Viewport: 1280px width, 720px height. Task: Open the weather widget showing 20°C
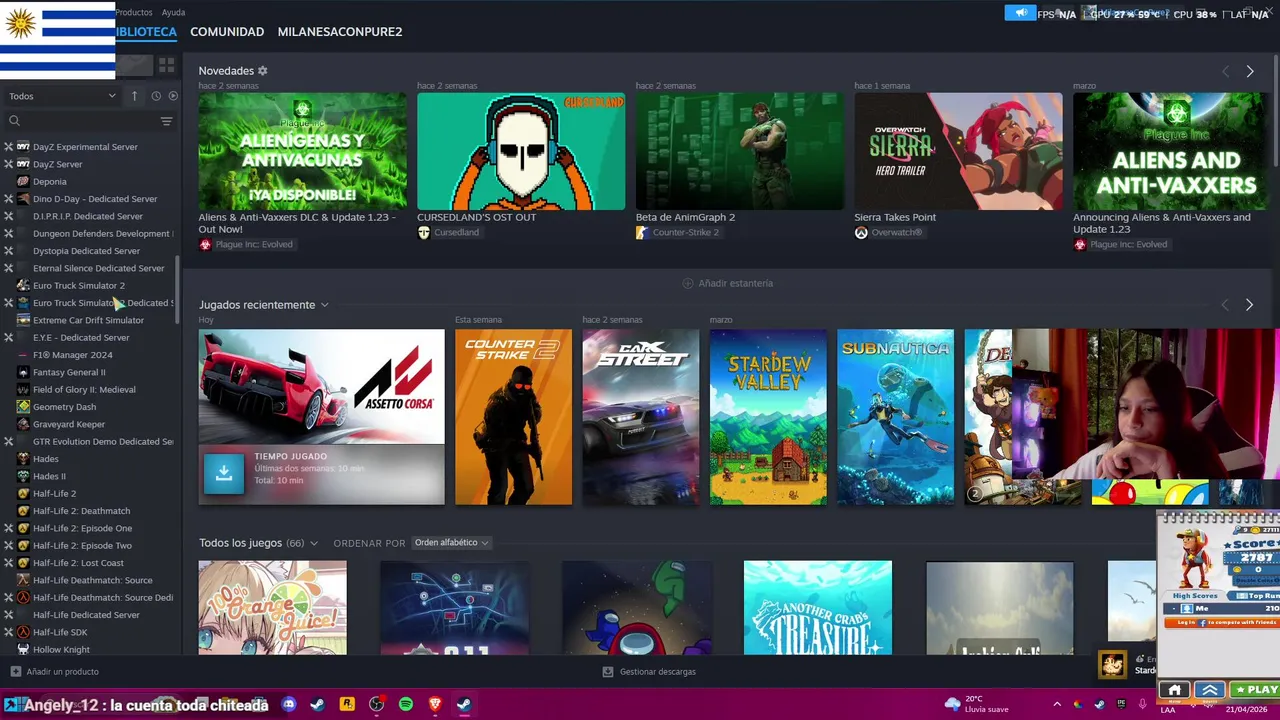click(x=975, y=704)
